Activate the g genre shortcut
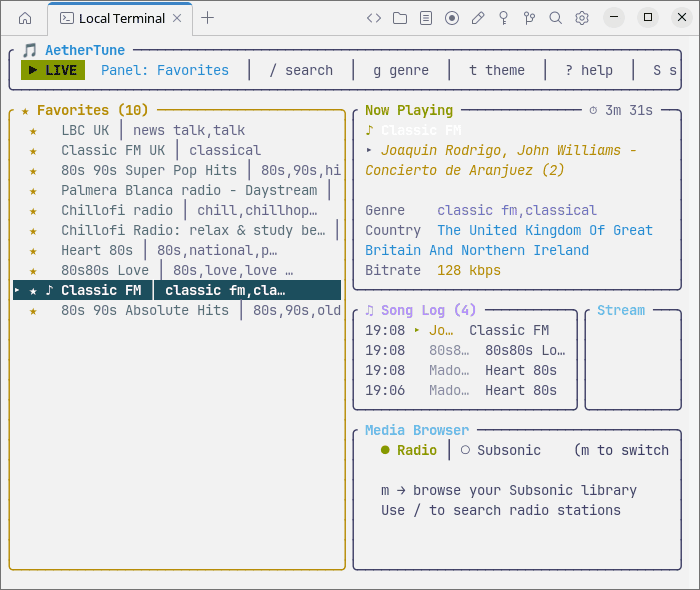The image size is (700, 590). point(401,71)
